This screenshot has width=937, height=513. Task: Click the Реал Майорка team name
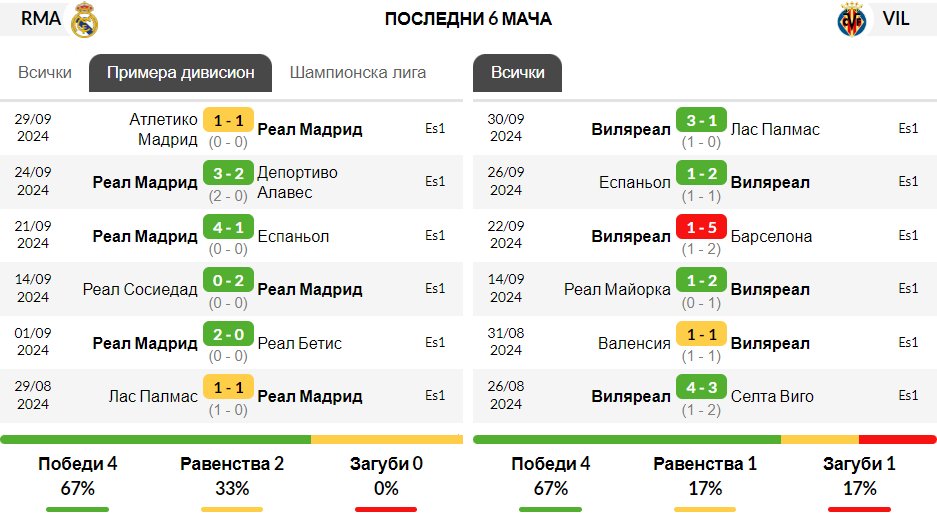(617, 289)
